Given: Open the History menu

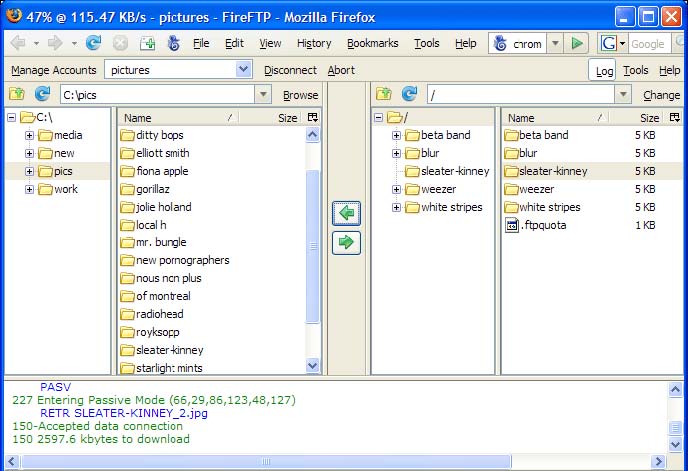Looking at the screenshot, I should tap(314, 43).
